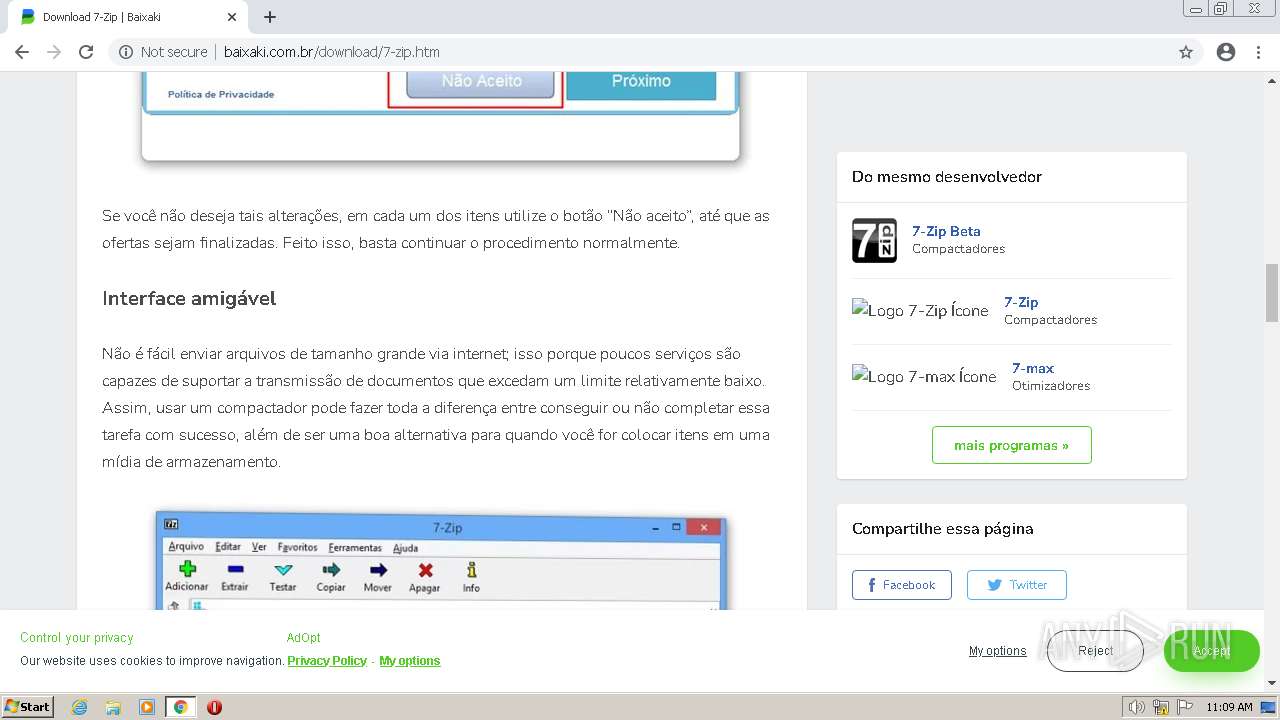Click the 7-Zip Beta logo icon

pyautogui.click(x=874, y=240)
